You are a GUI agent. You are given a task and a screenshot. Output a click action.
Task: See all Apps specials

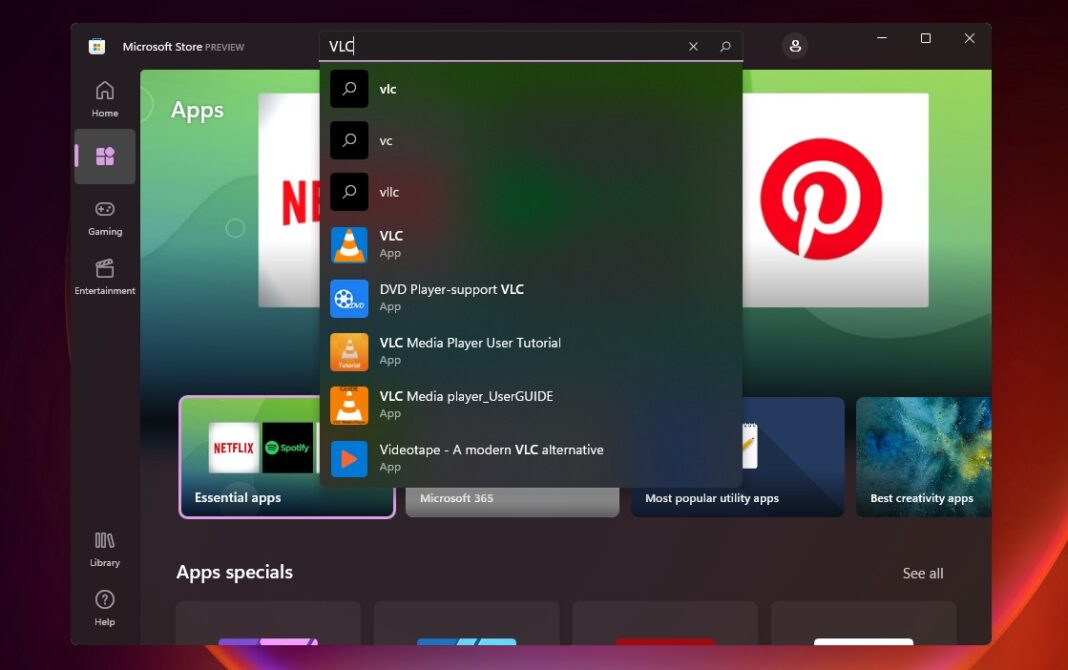[922, 573]
